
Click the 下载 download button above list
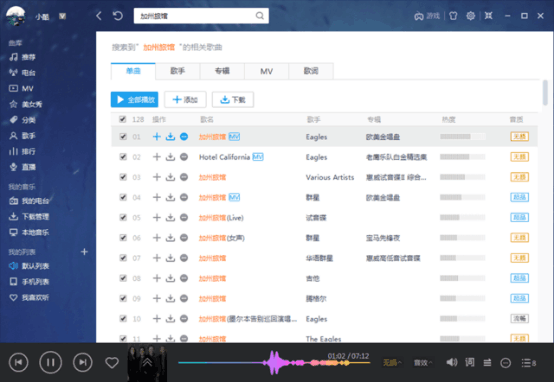233,100
